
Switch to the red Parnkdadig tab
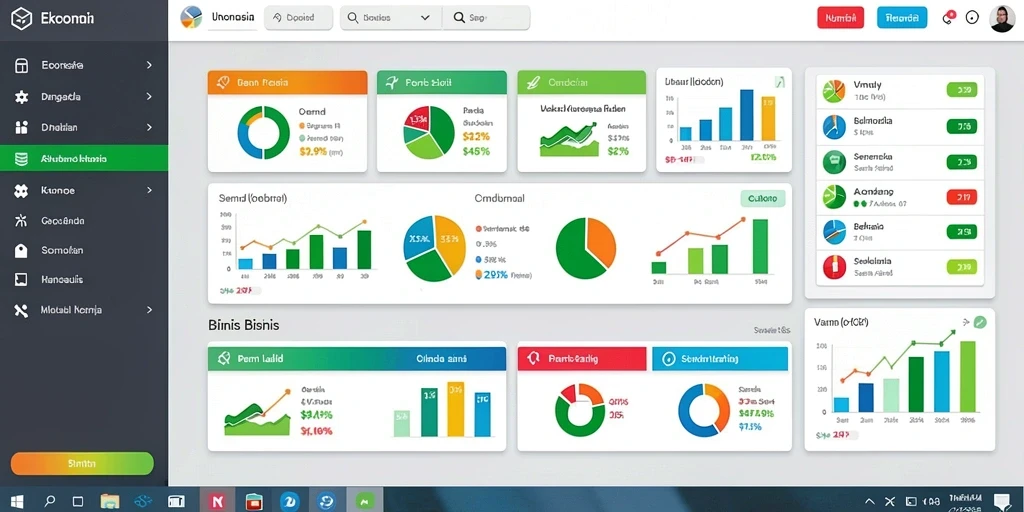(x=581, y=359)
